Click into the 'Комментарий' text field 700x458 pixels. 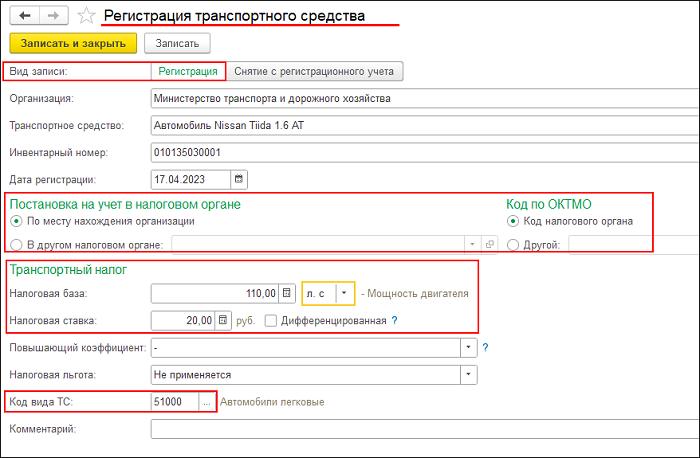click(420, 429)
